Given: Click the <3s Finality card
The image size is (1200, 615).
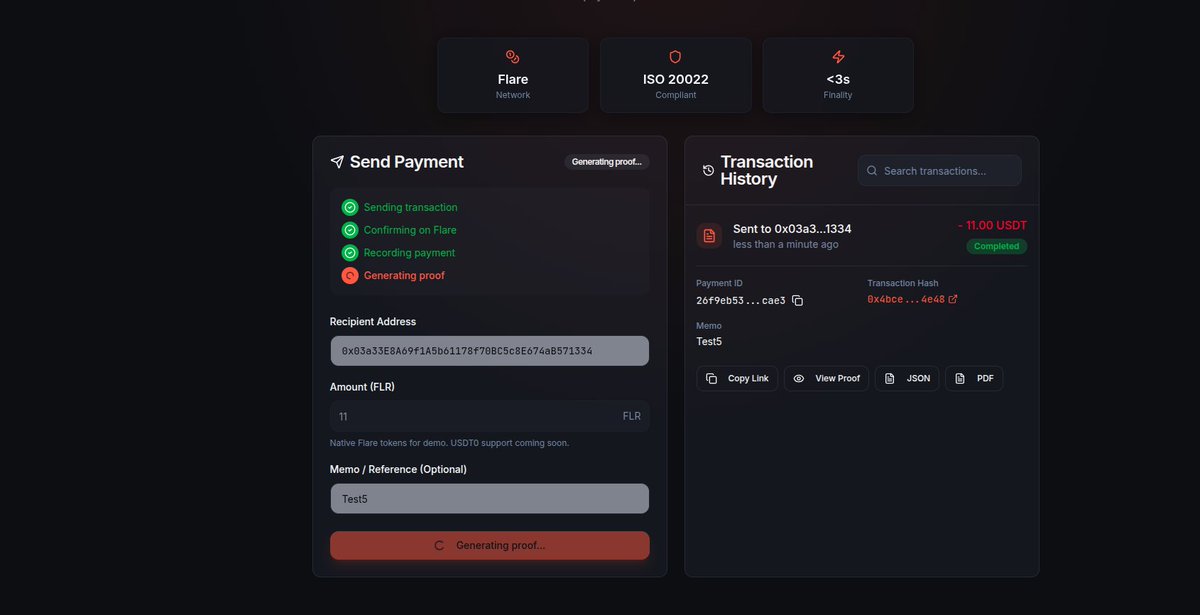Looking at the screenshot, I should tap(838, 75).
